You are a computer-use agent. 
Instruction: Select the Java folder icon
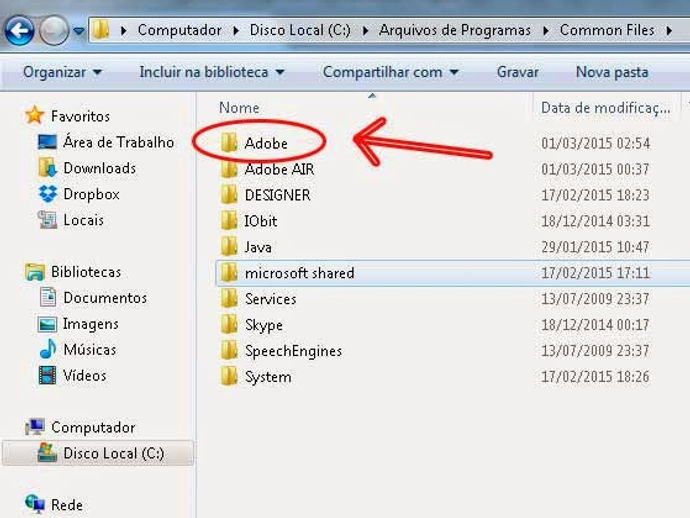(229, 246)
